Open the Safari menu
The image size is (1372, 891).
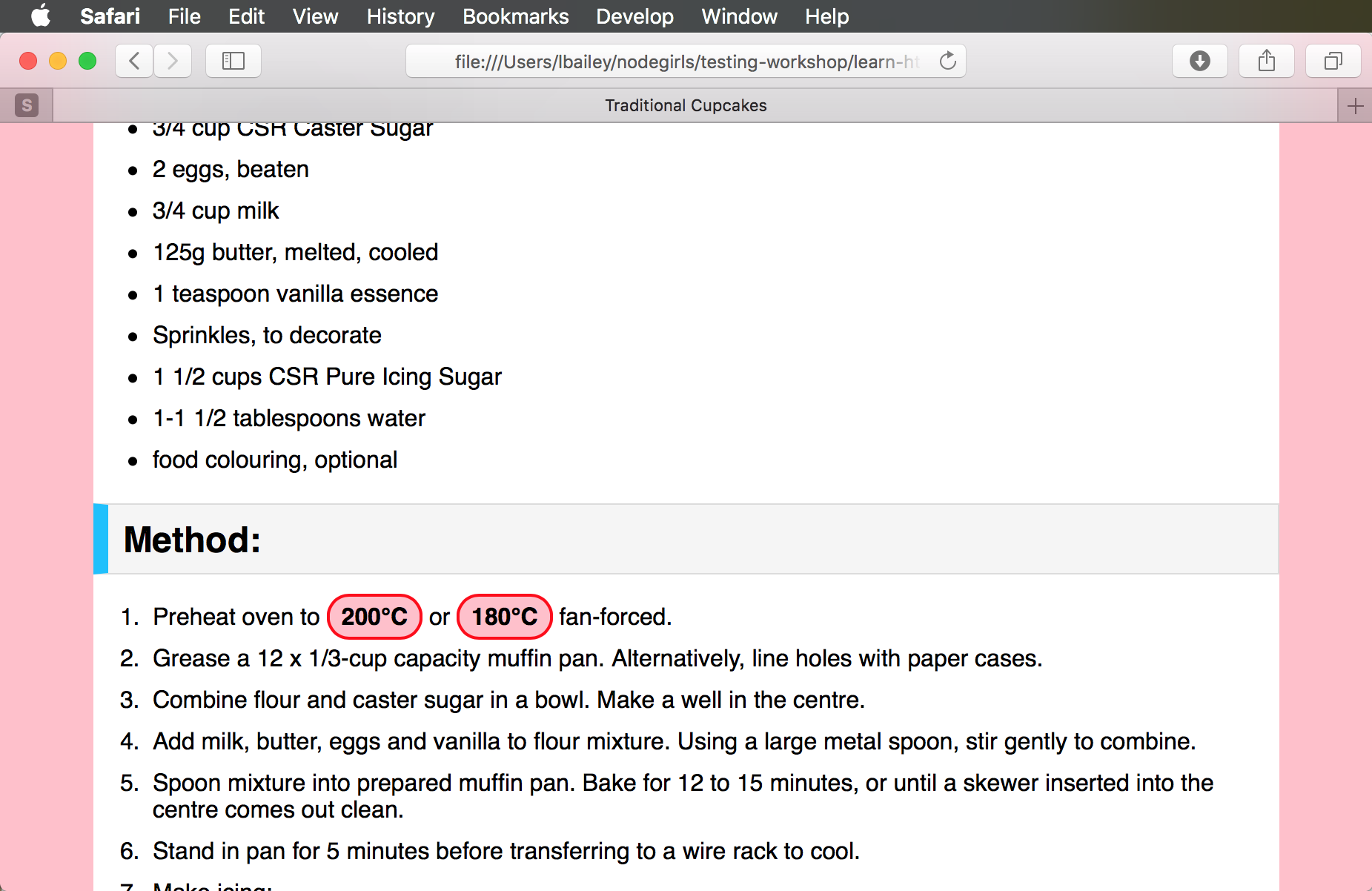(x=110, y=16)
